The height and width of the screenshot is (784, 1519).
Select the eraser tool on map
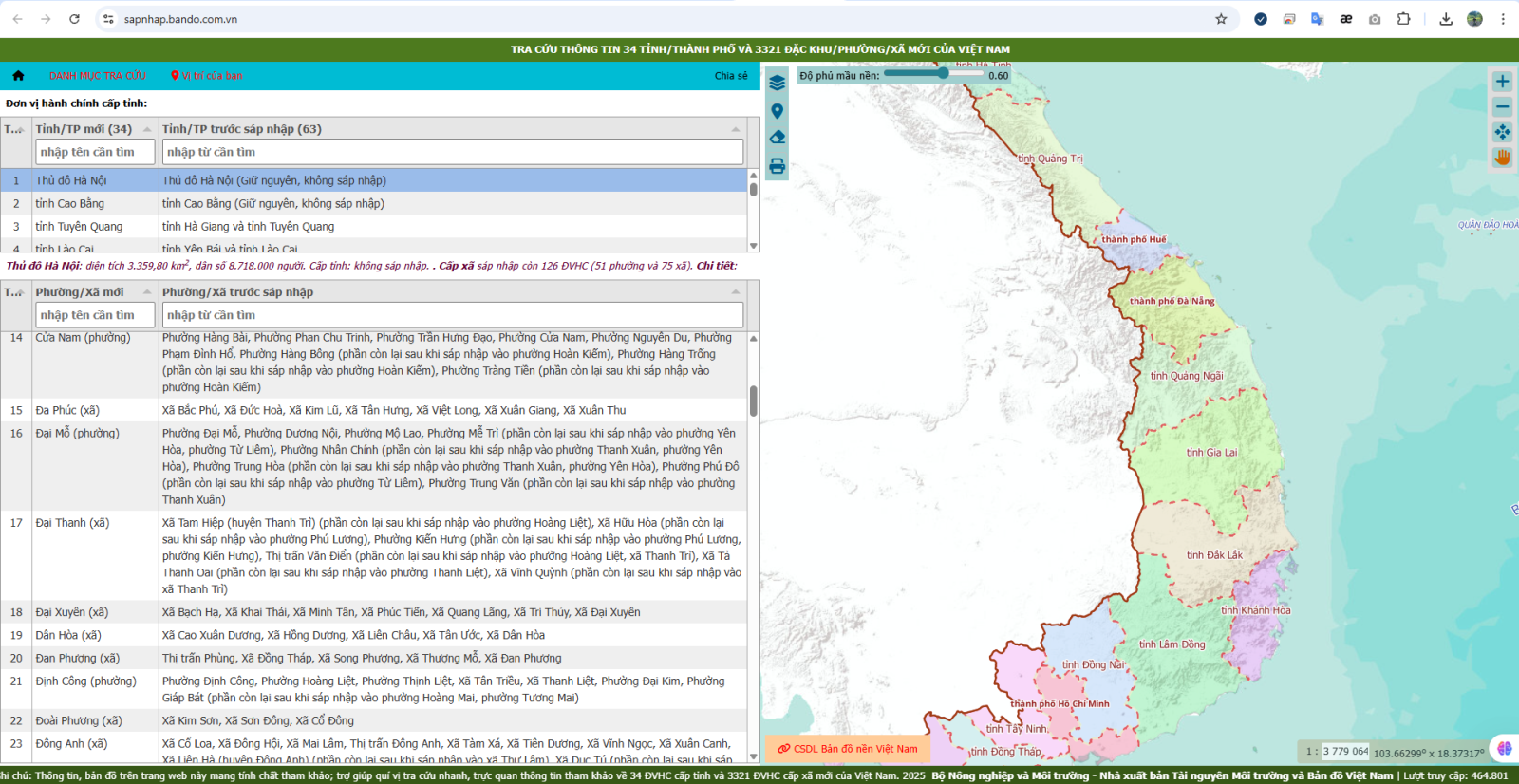click(777, 138)
